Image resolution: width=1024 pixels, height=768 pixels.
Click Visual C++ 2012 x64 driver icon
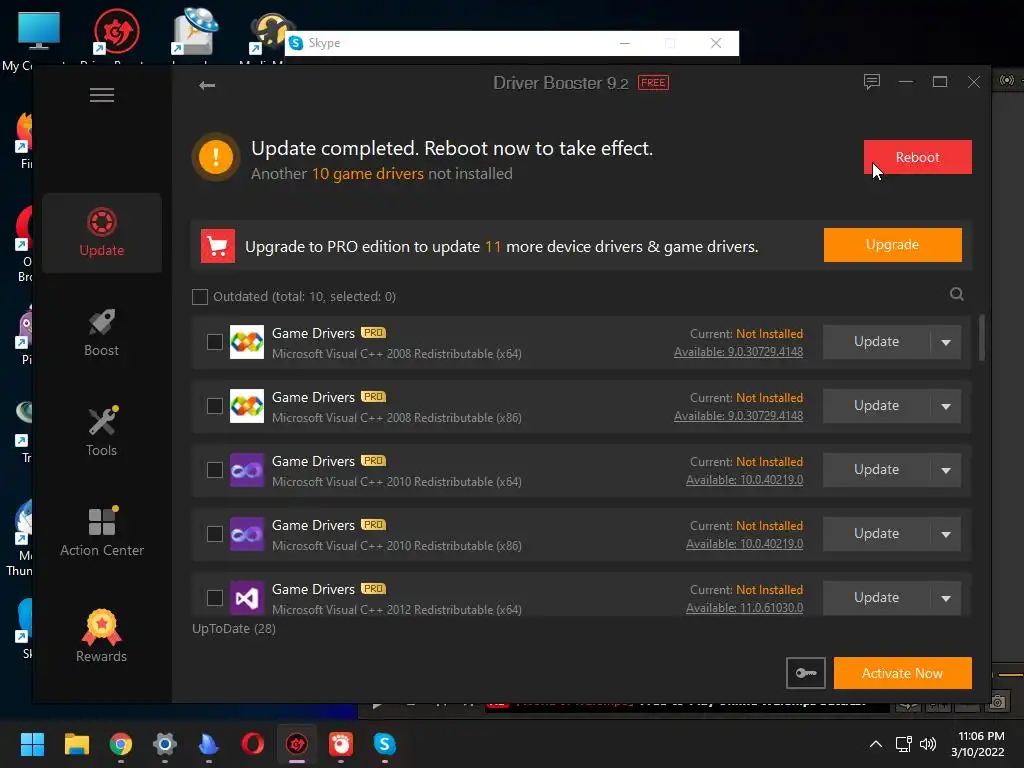pyautogui.click(x=247, y=598)
